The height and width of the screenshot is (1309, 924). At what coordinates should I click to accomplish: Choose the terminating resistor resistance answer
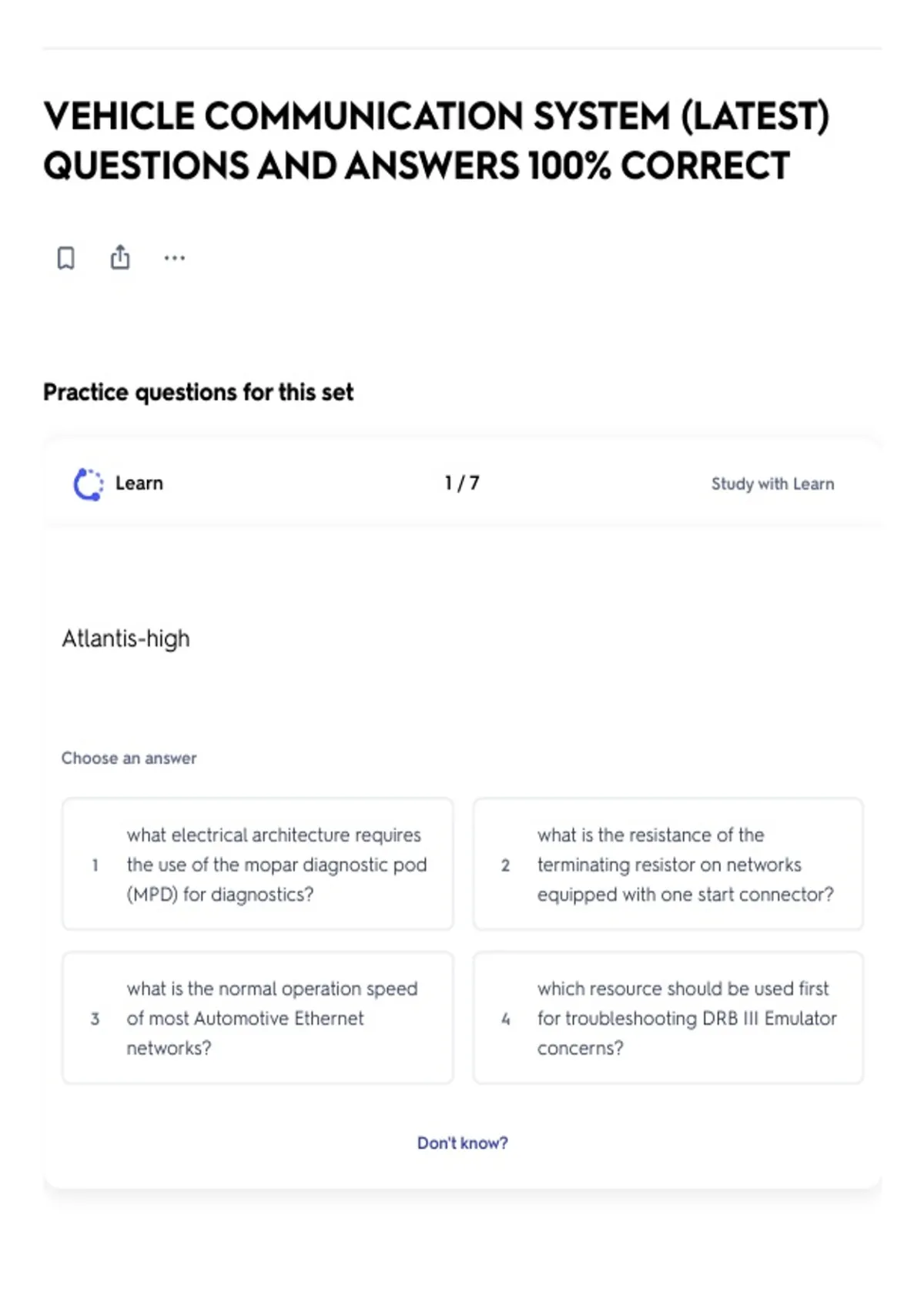[668, 864]
